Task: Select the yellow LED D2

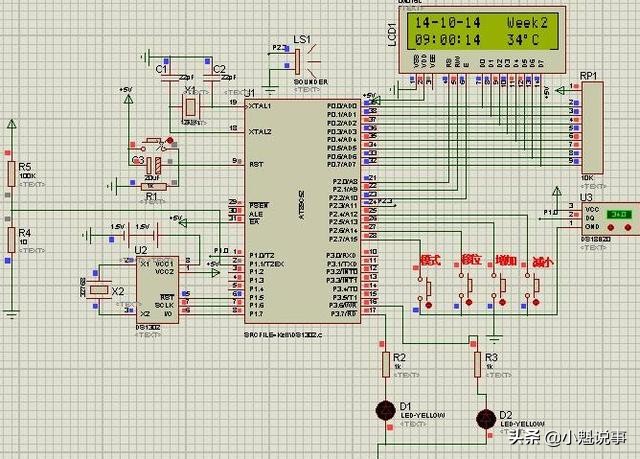Action: pos(486,419)
